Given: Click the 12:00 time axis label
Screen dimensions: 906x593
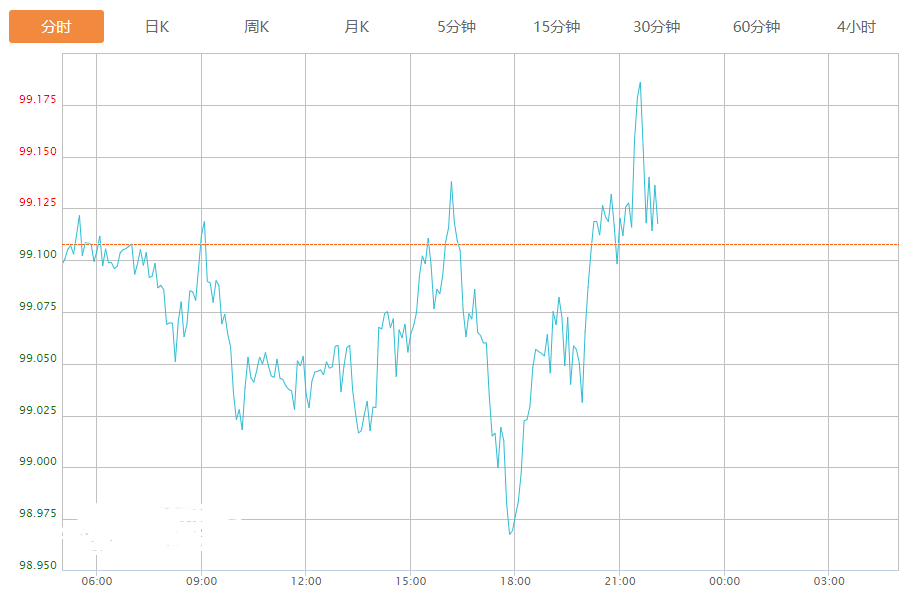Looking at the screenshot, I should (x=306, y=582).
